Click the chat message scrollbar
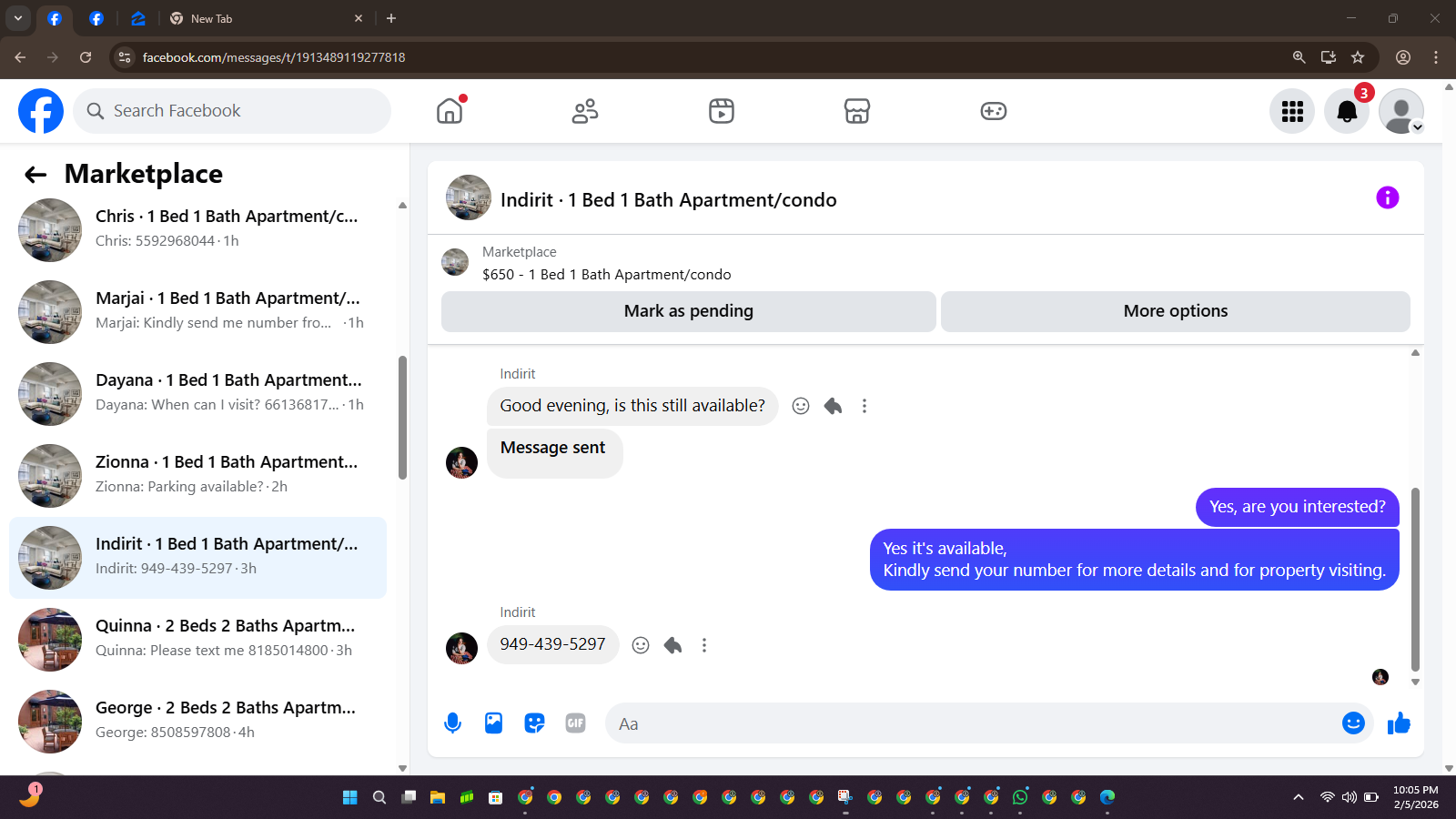The width and height of the screenshot is (1456, 819). [1415, 579]
